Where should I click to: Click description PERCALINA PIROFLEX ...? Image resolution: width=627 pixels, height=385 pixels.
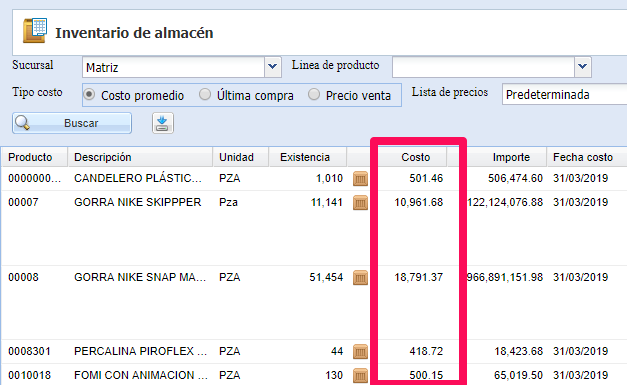coord(140,351)
